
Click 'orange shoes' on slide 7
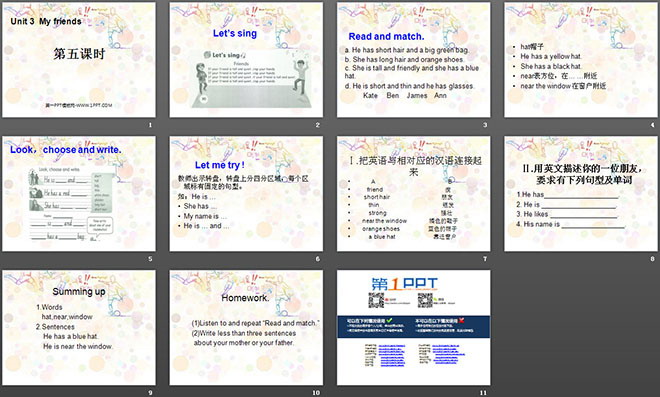click(381, 229)
